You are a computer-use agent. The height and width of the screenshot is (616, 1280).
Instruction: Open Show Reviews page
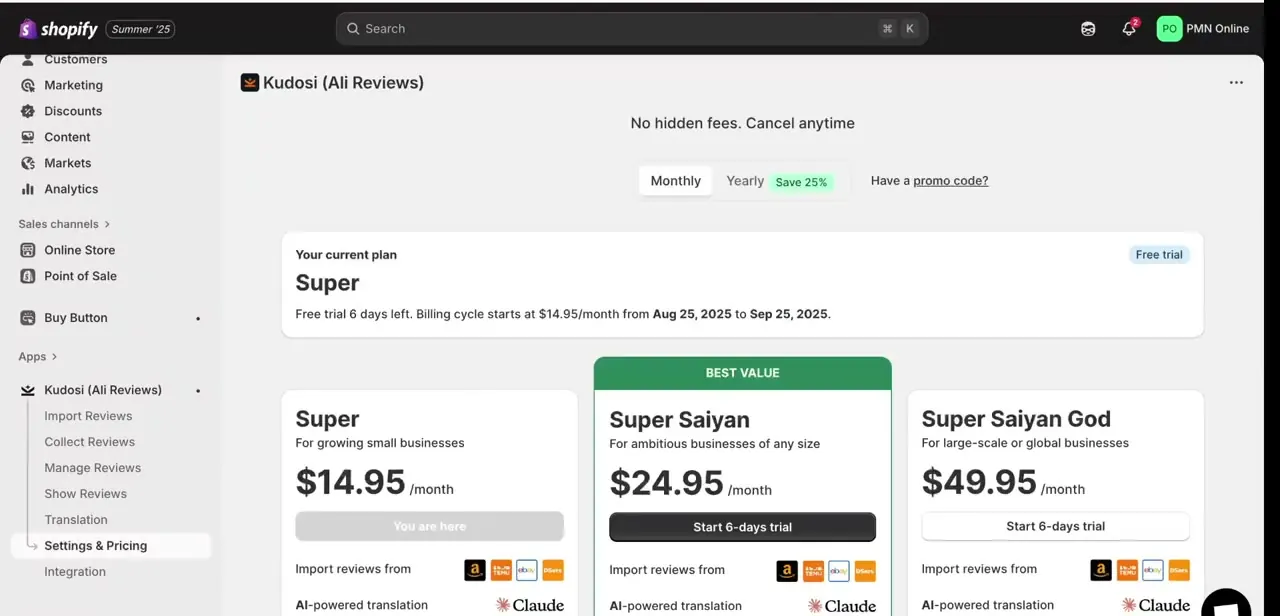pos(85,494)
